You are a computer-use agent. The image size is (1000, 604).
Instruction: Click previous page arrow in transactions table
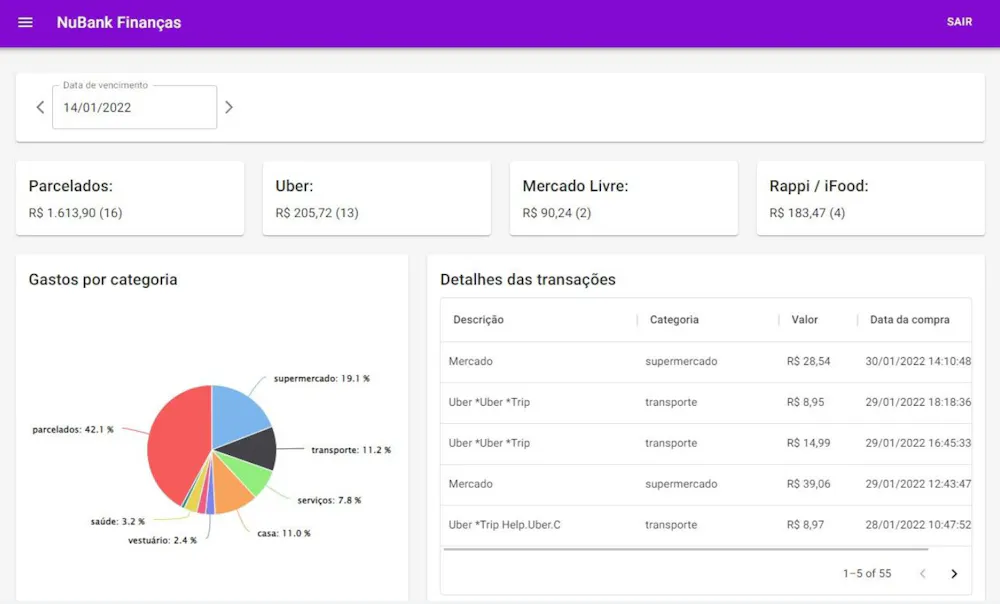click(x=922, y=573)
